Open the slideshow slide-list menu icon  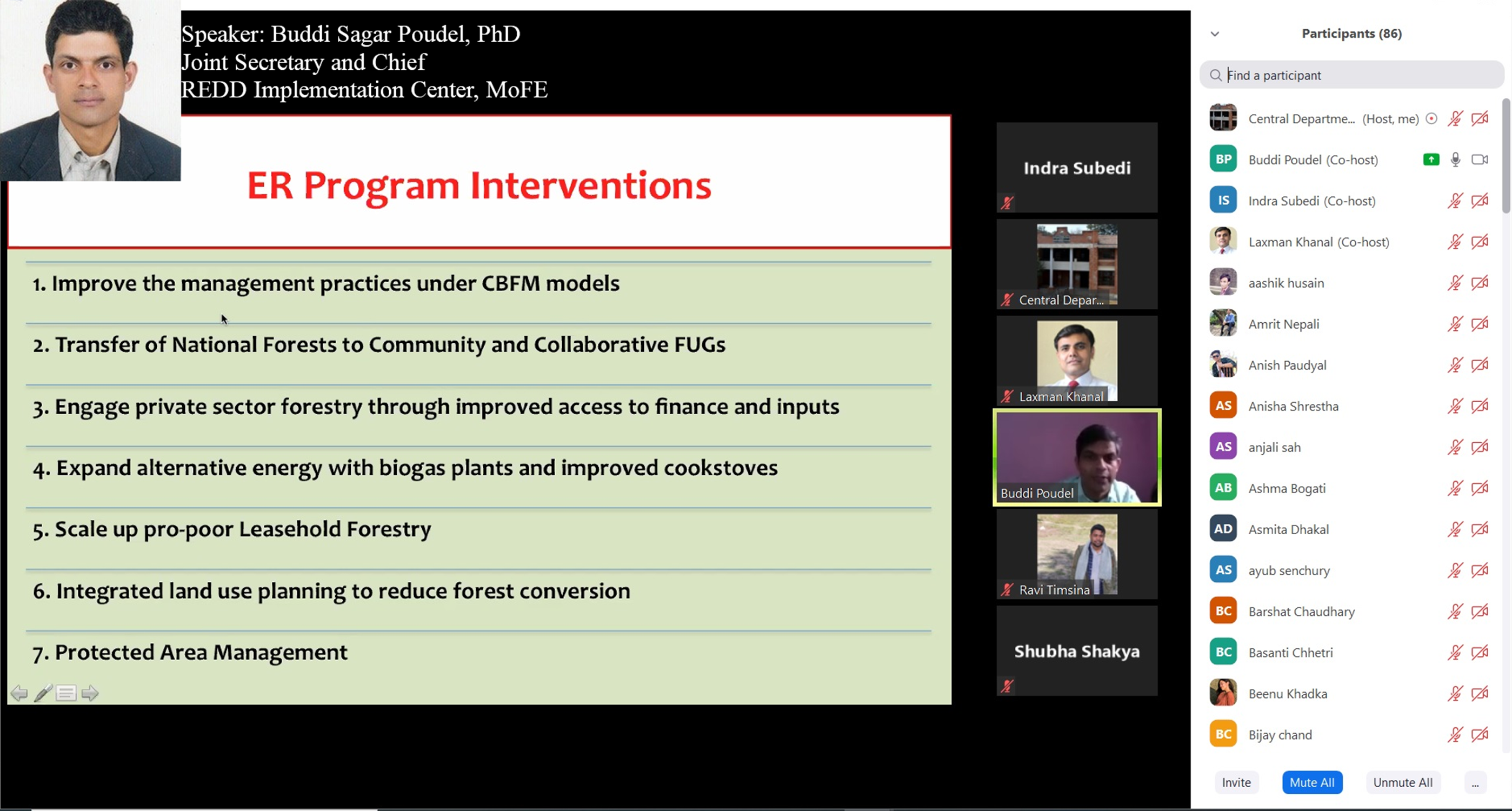(66, 693)
